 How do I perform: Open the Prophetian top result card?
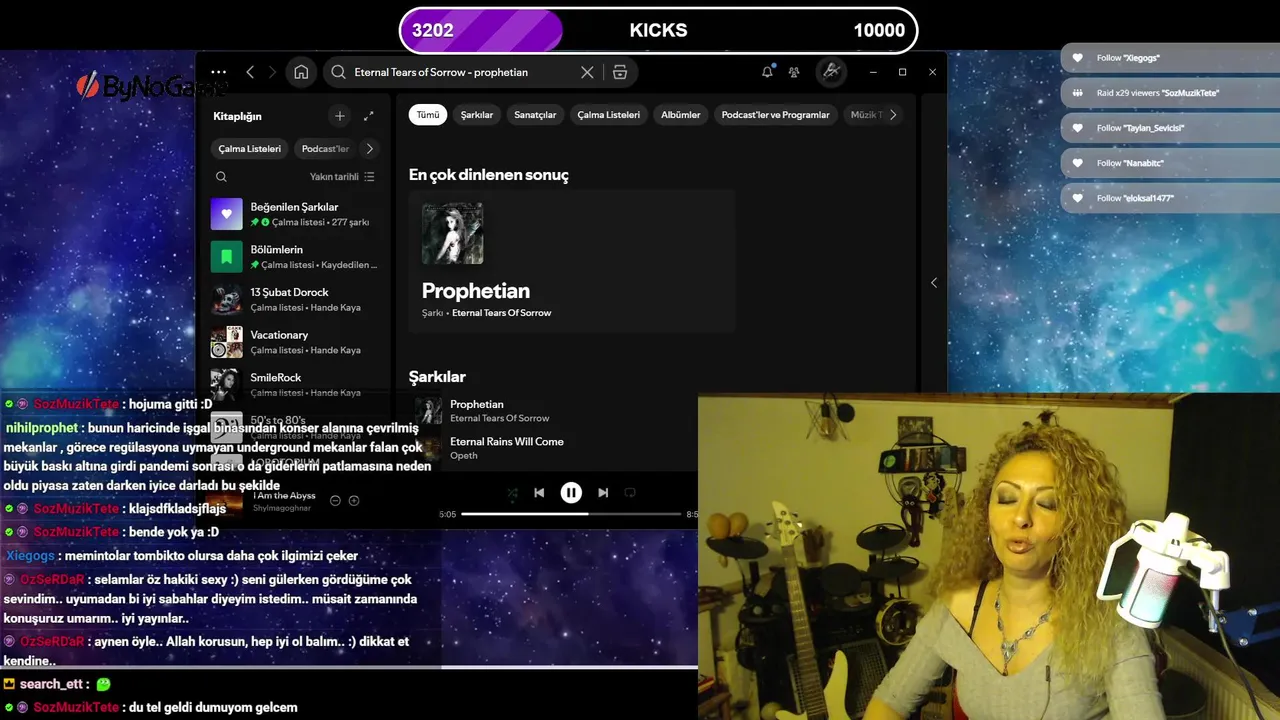pyautogui.click(x=572, y=260)
